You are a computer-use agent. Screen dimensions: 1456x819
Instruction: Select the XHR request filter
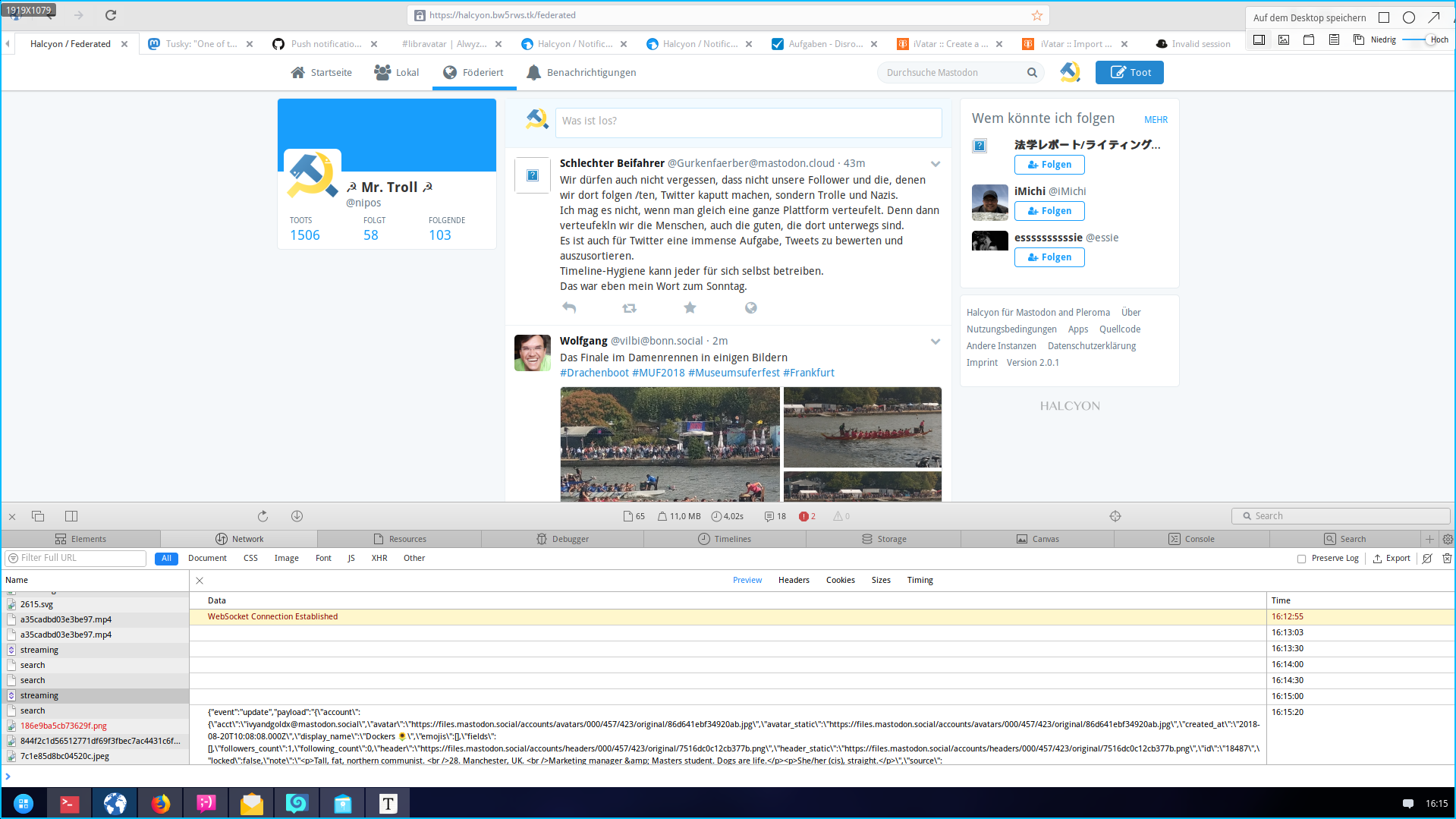click(379, 558)
